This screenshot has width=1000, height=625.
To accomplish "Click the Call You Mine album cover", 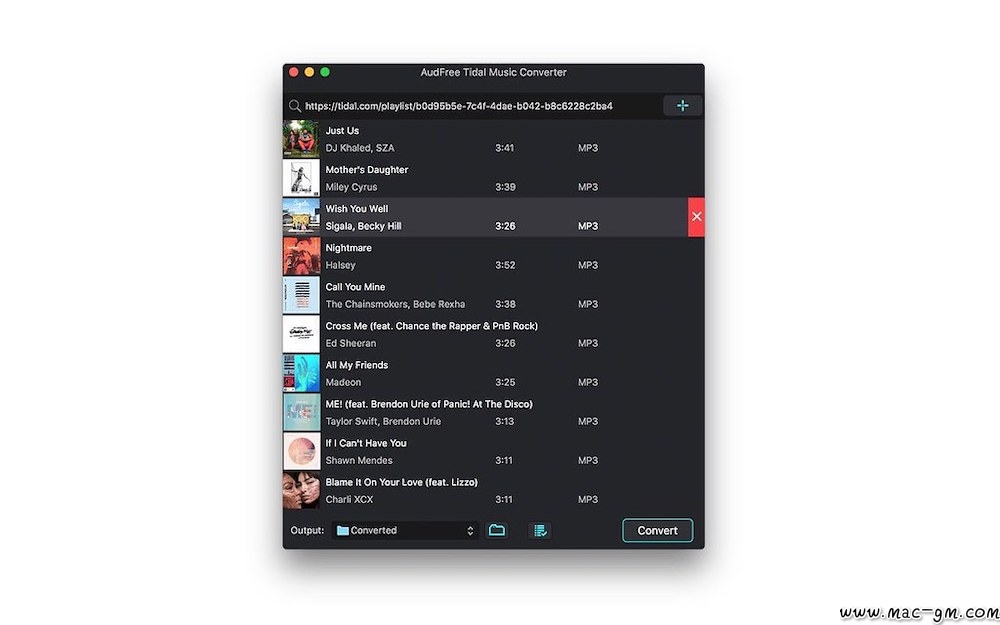I will [x=301, y=295].
